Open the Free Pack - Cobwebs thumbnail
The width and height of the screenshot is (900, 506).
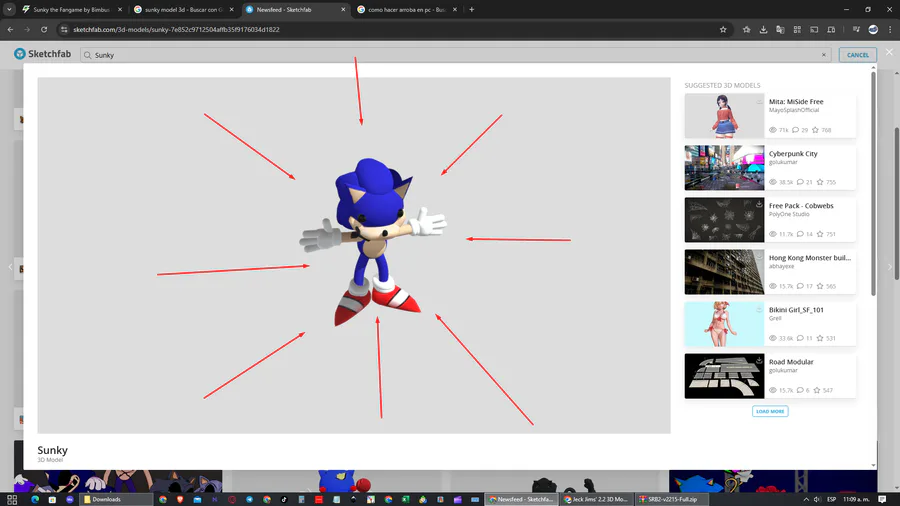tap(724, 220)
